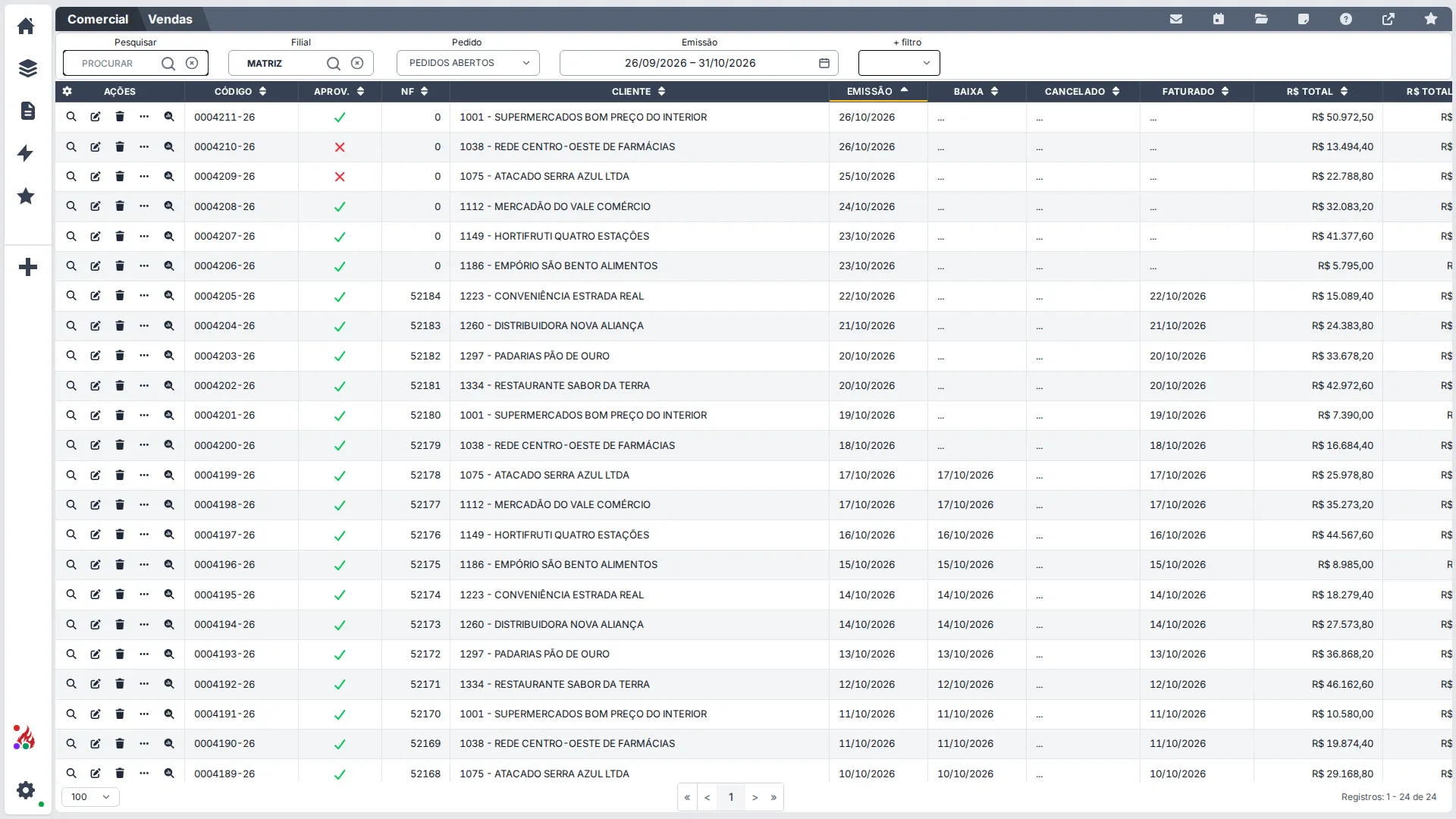View order 0004207-26 with magnifier icon
Screen dimensions: 1456x819
pos(71,236)
